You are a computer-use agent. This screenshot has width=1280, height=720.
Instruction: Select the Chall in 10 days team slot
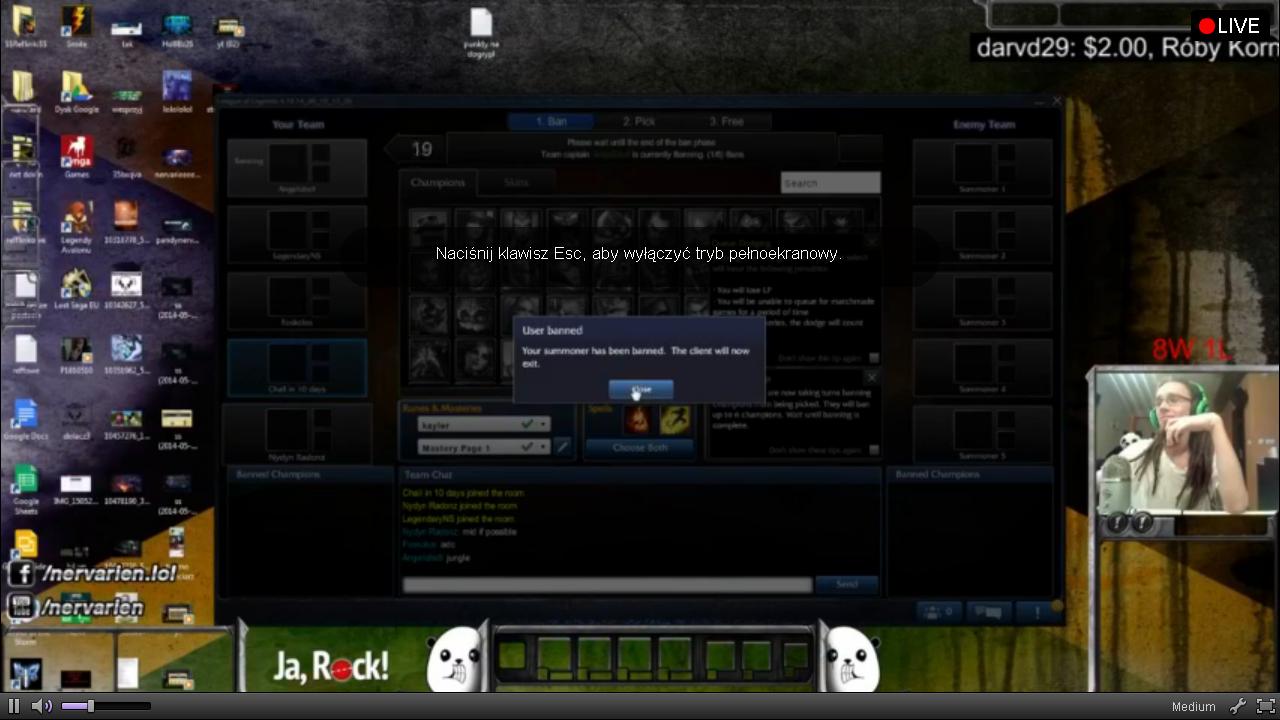(x=297, y=368)
